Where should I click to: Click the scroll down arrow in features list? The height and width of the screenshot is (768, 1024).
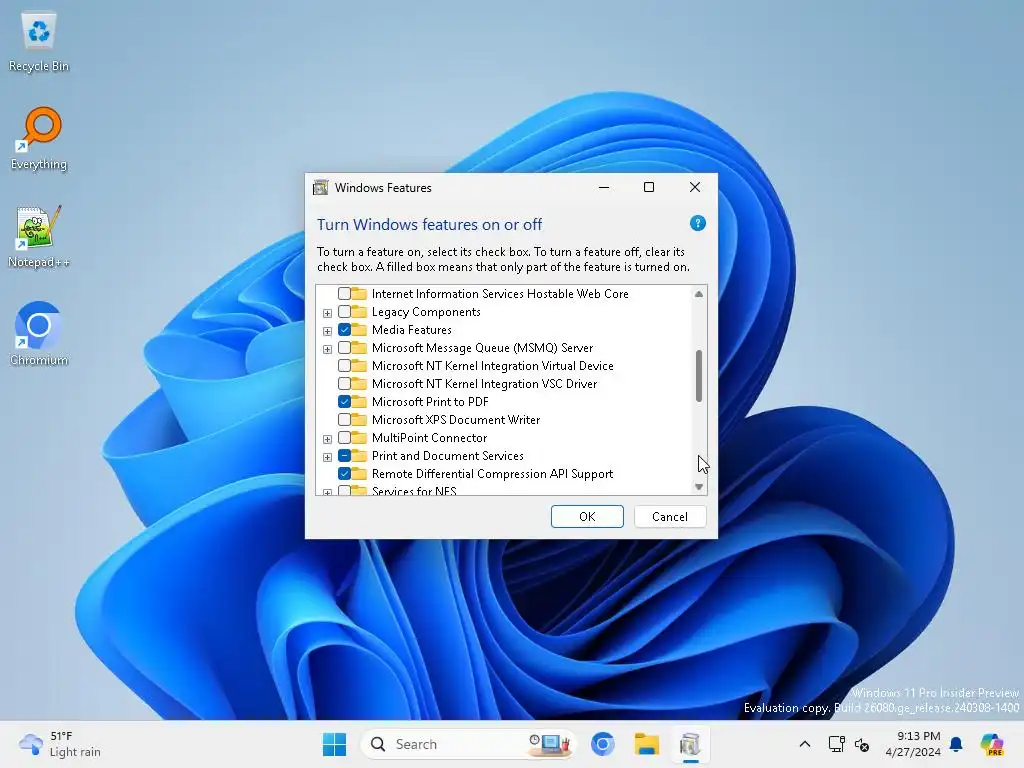(699, 487)
